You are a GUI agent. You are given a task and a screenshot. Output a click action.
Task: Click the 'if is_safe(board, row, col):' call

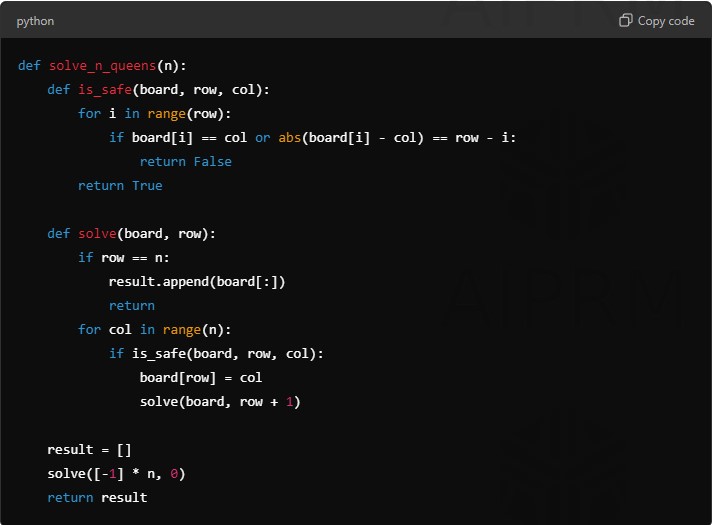tap(216, 354)
